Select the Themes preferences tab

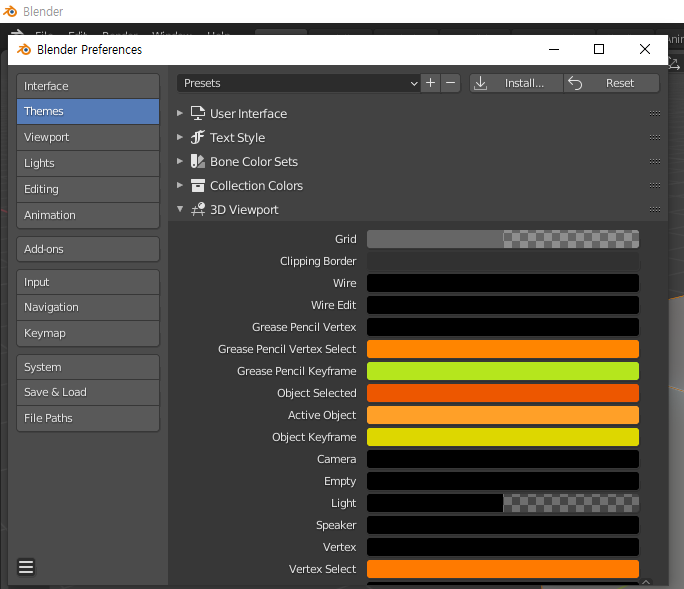(x=88, y=111)
